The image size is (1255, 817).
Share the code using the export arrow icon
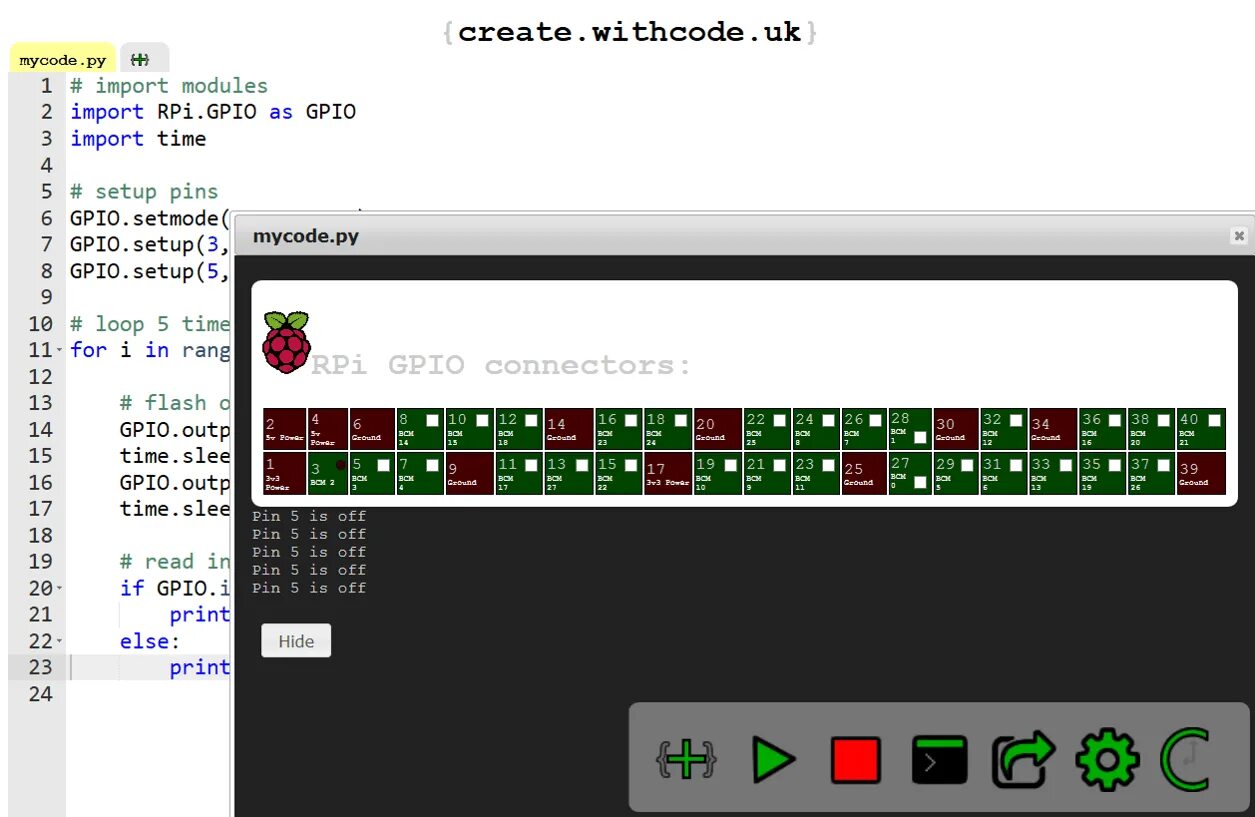tap(1022, 759)
